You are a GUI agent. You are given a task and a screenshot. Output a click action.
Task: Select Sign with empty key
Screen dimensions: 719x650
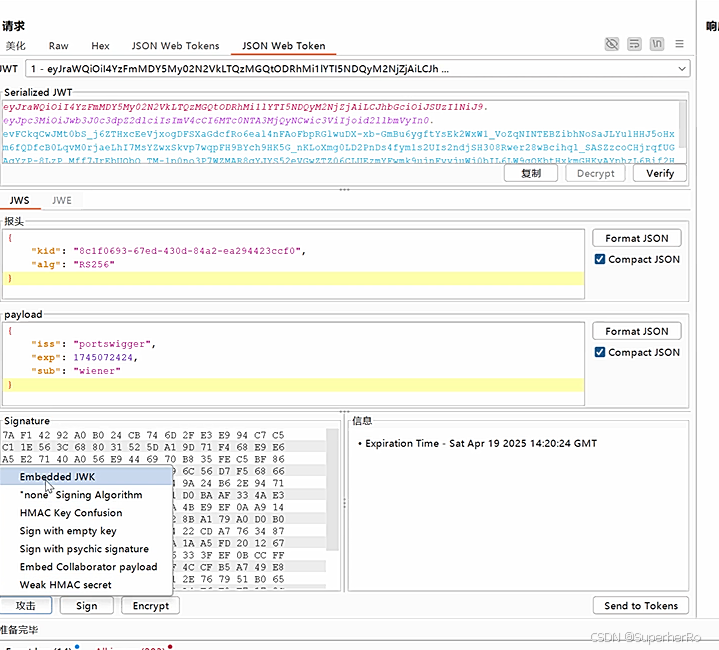click(x=86, y=531)
